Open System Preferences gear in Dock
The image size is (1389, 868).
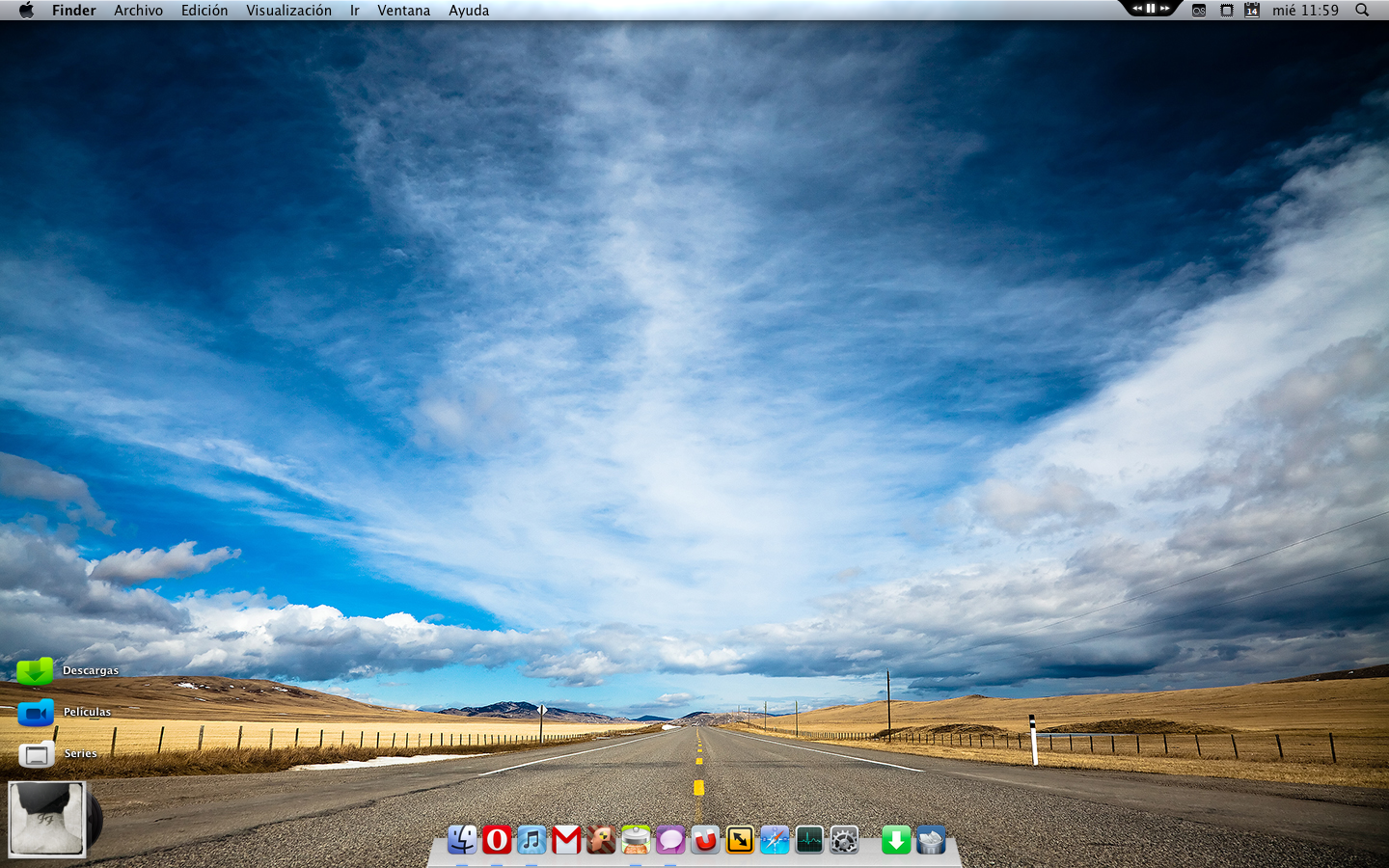tap(844, 839)
